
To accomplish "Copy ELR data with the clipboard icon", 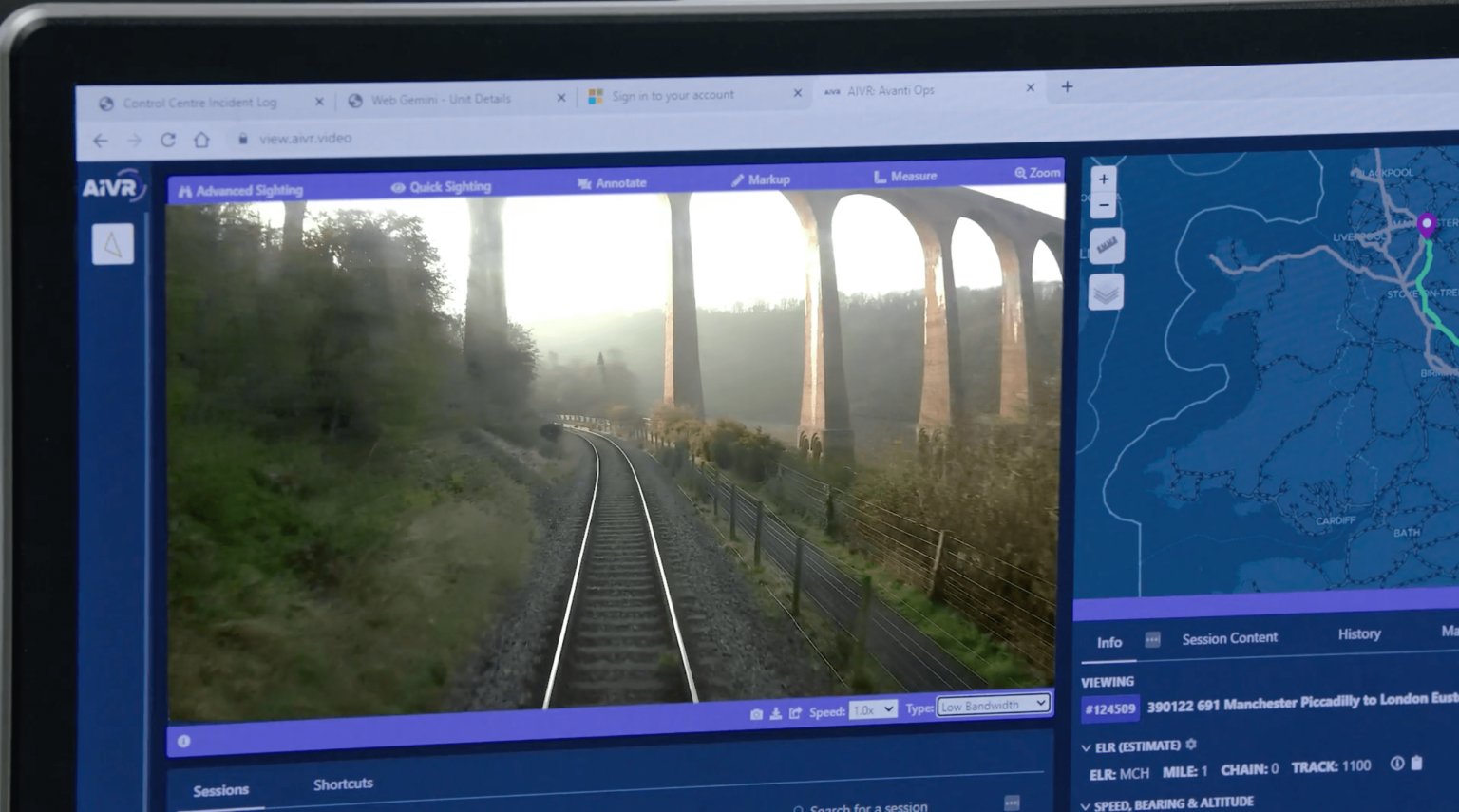I will [1416, 762].
